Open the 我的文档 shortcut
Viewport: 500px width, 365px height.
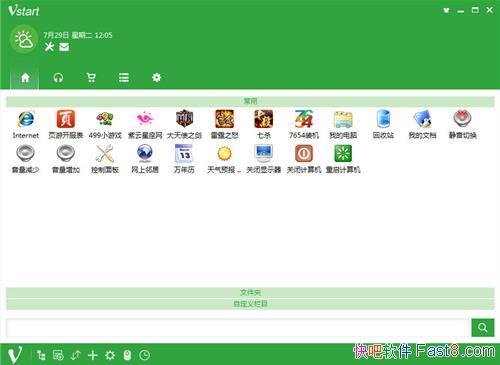click(422, 119)
